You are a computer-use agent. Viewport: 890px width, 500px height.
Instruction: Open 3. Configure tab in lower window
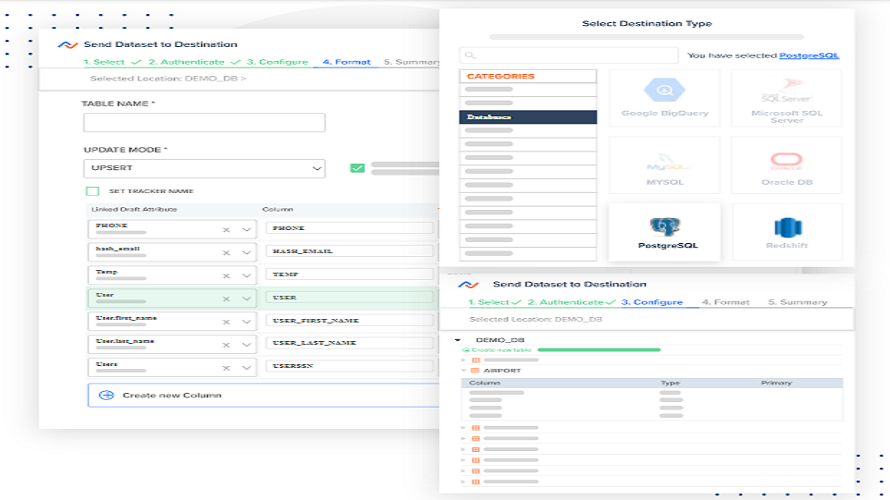pyautogui.click(x=652, y=302)
